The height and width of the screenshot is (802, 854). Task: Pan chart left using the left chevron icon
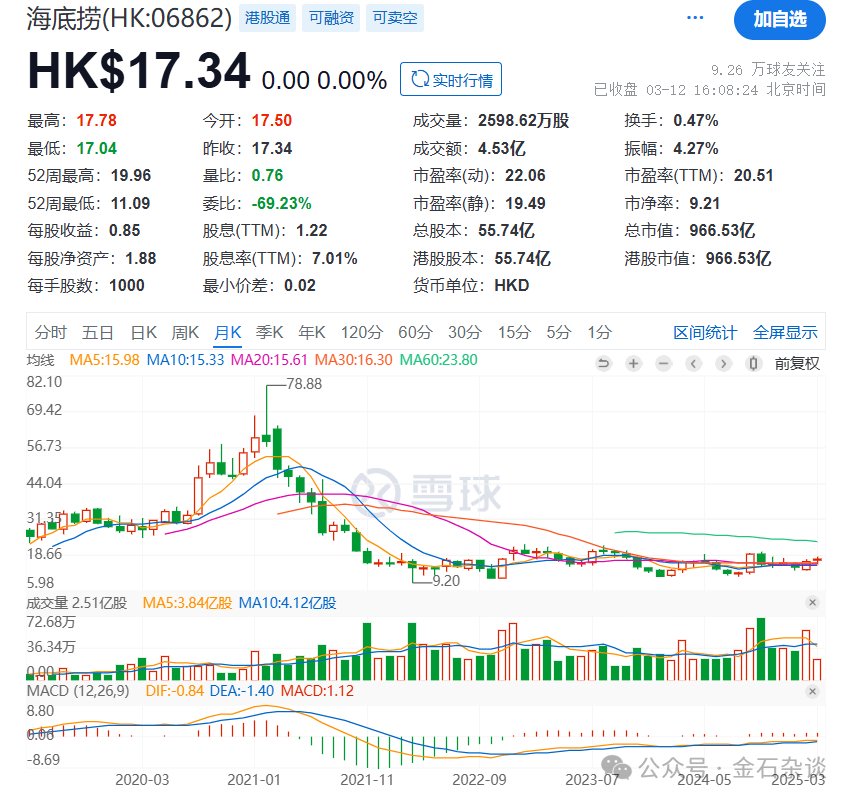click(x=693, y=363)
